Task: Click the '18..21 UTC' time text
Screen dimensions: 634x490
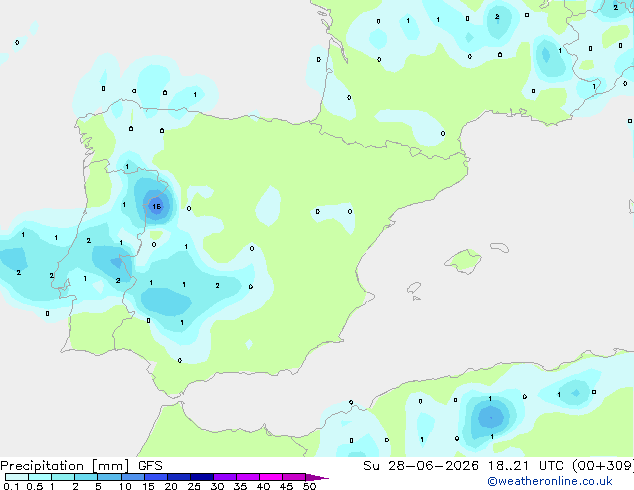Action: [x=526, y=466]
